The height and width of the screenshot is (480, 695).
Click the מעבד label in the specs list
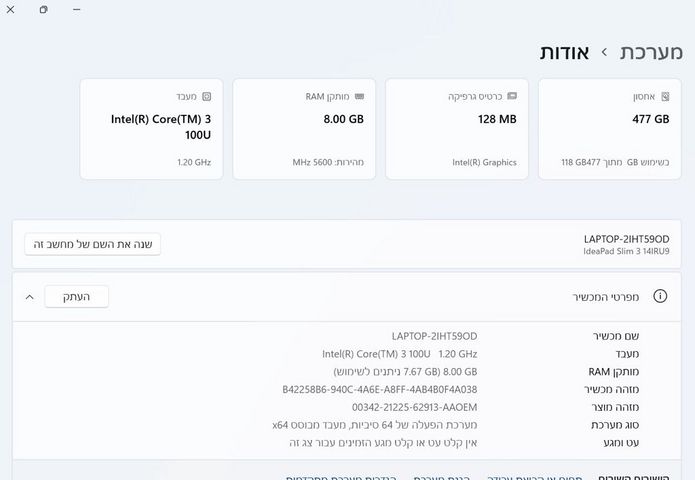(x=627, y=354)
